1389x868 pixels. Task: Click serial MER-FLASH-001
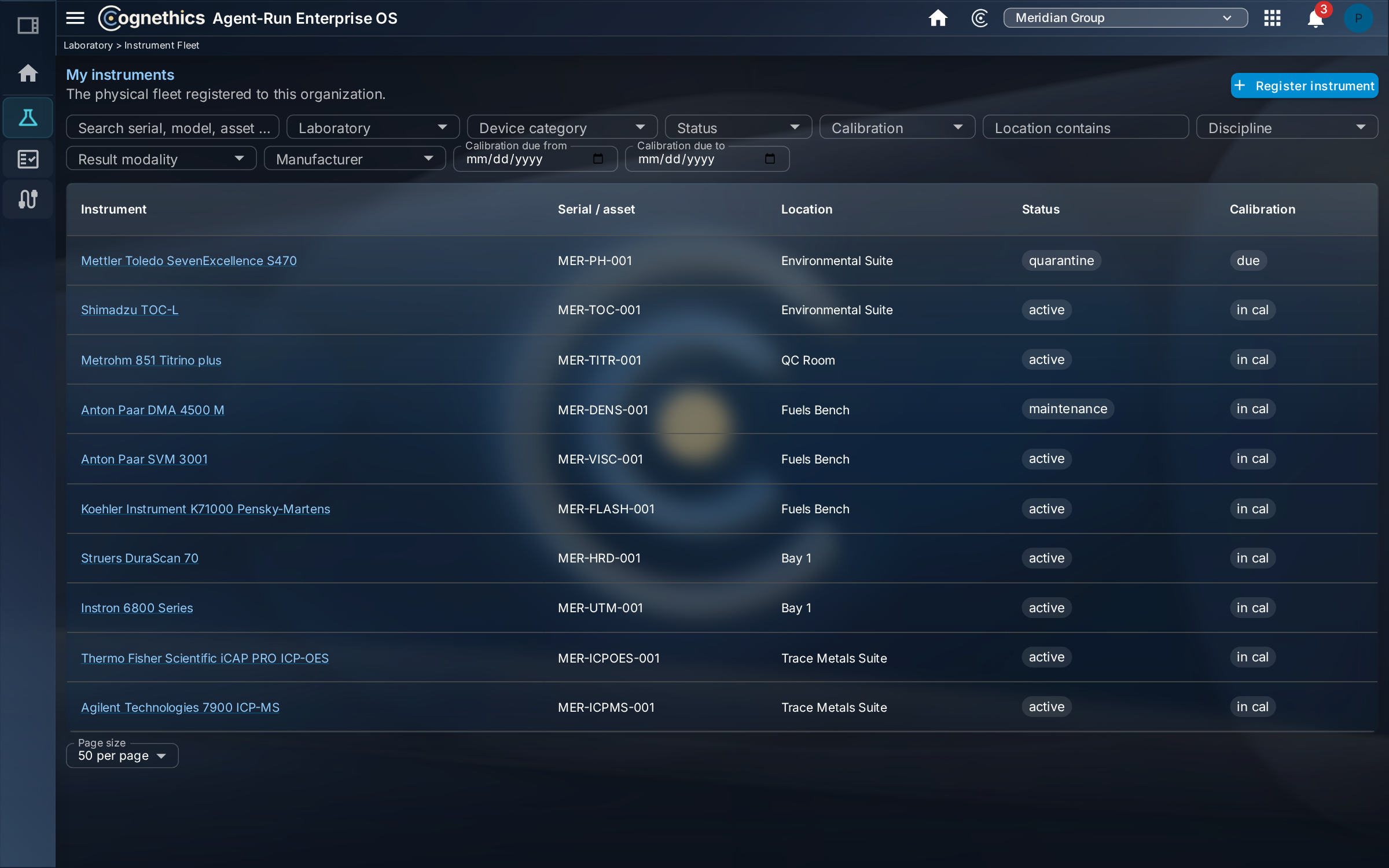coord(606,509)
